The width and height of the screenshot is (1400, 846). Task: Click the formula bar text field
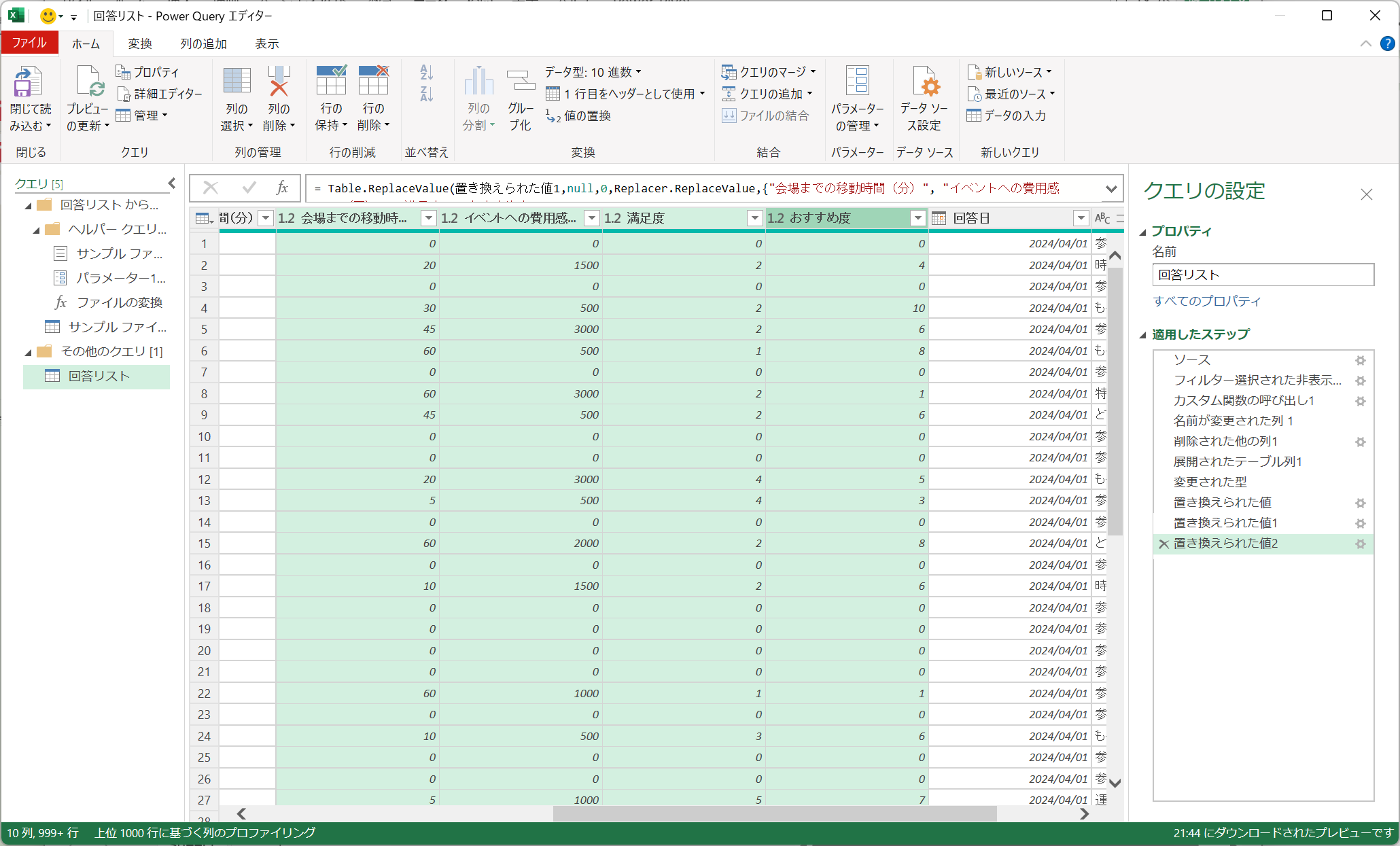point(703,188)
